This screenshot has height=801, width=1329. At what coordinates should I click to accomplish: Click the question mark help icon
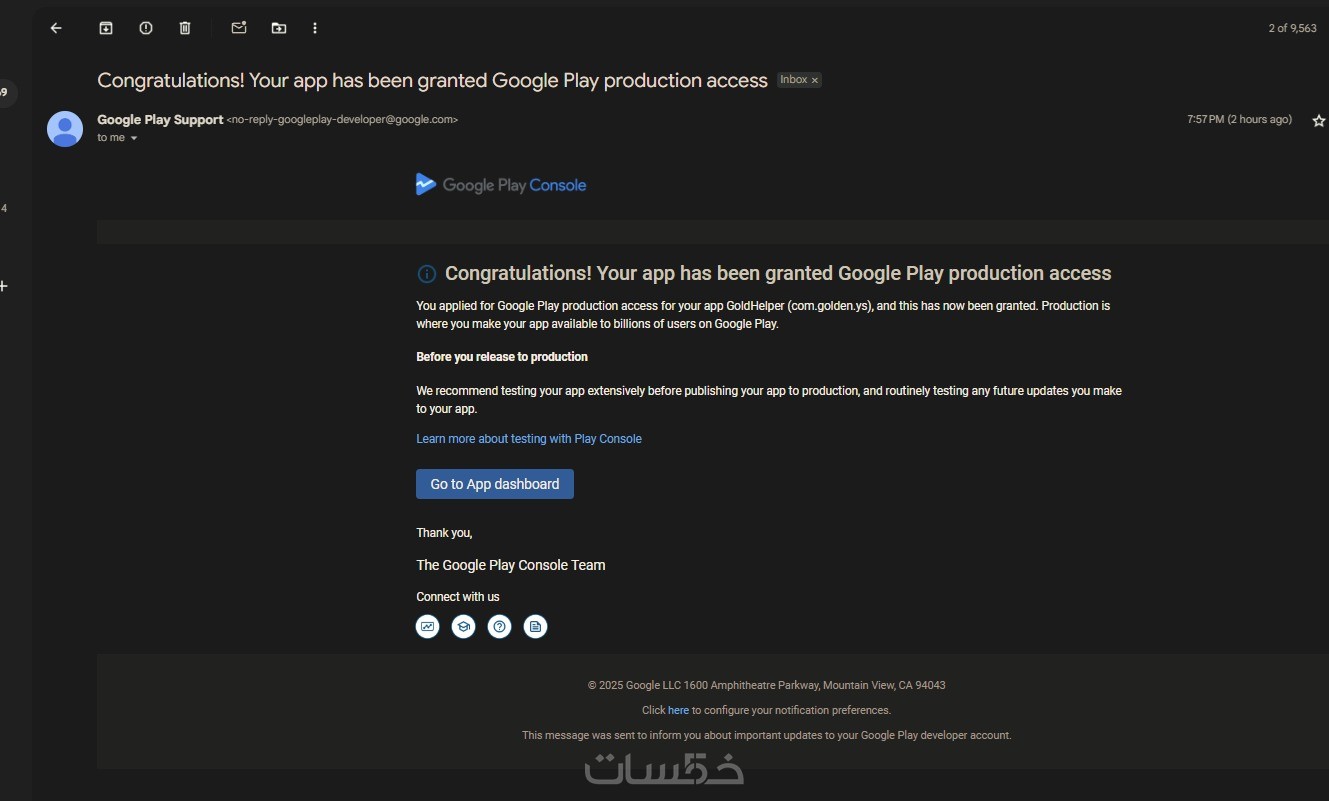(x=499, y=627)
